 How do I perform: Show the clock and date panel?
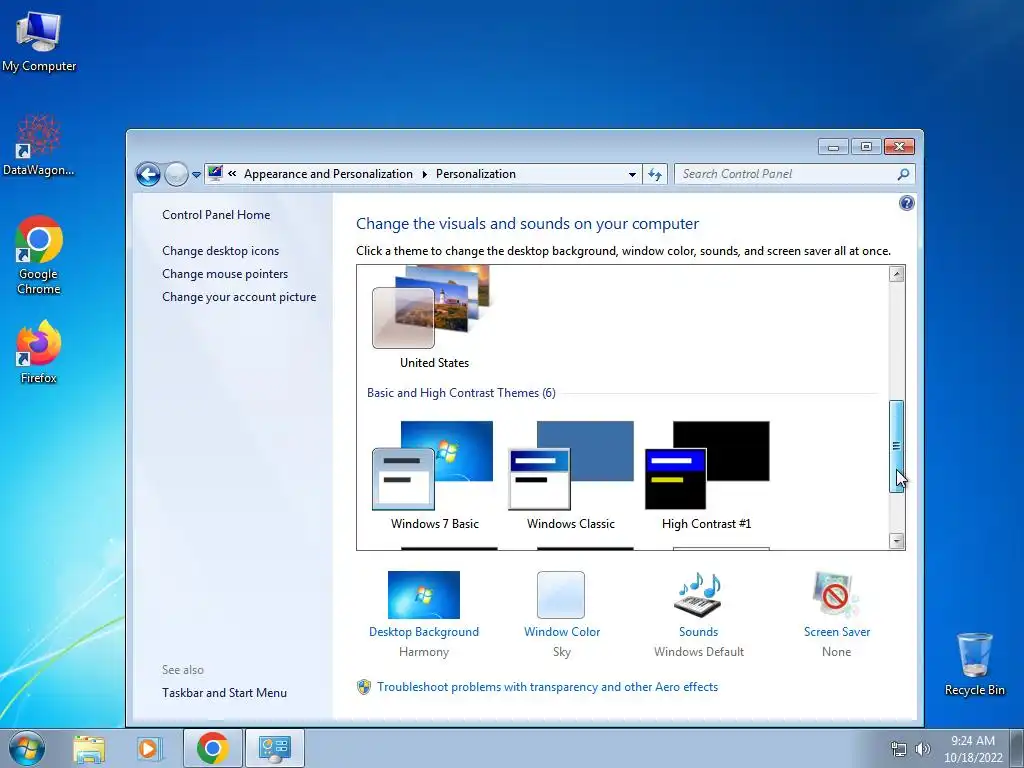pyautogui.click(x=973, y=748)
